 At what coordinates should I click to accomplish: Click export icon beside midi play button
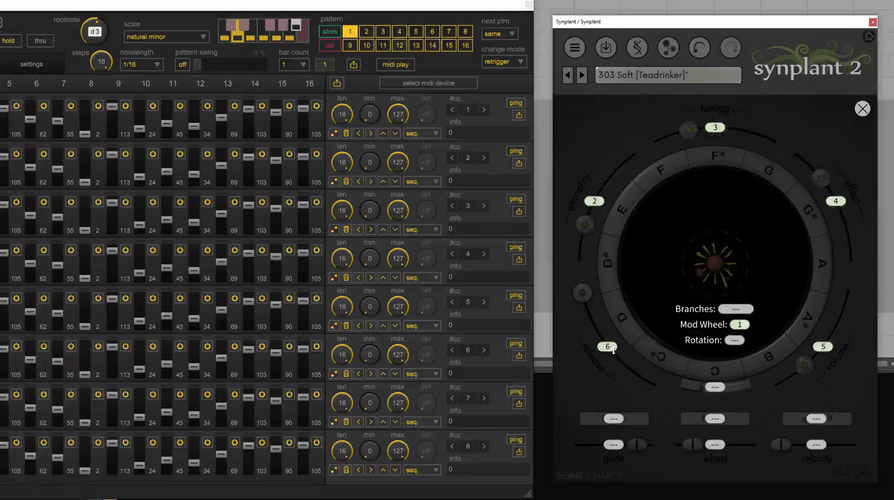(x=353, y=64)
